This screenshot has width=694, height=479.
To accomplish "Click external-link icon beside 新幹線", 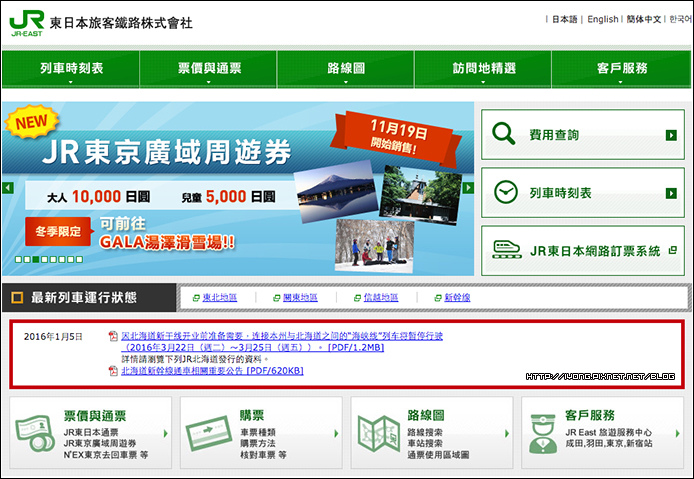I will pos(438,298).
